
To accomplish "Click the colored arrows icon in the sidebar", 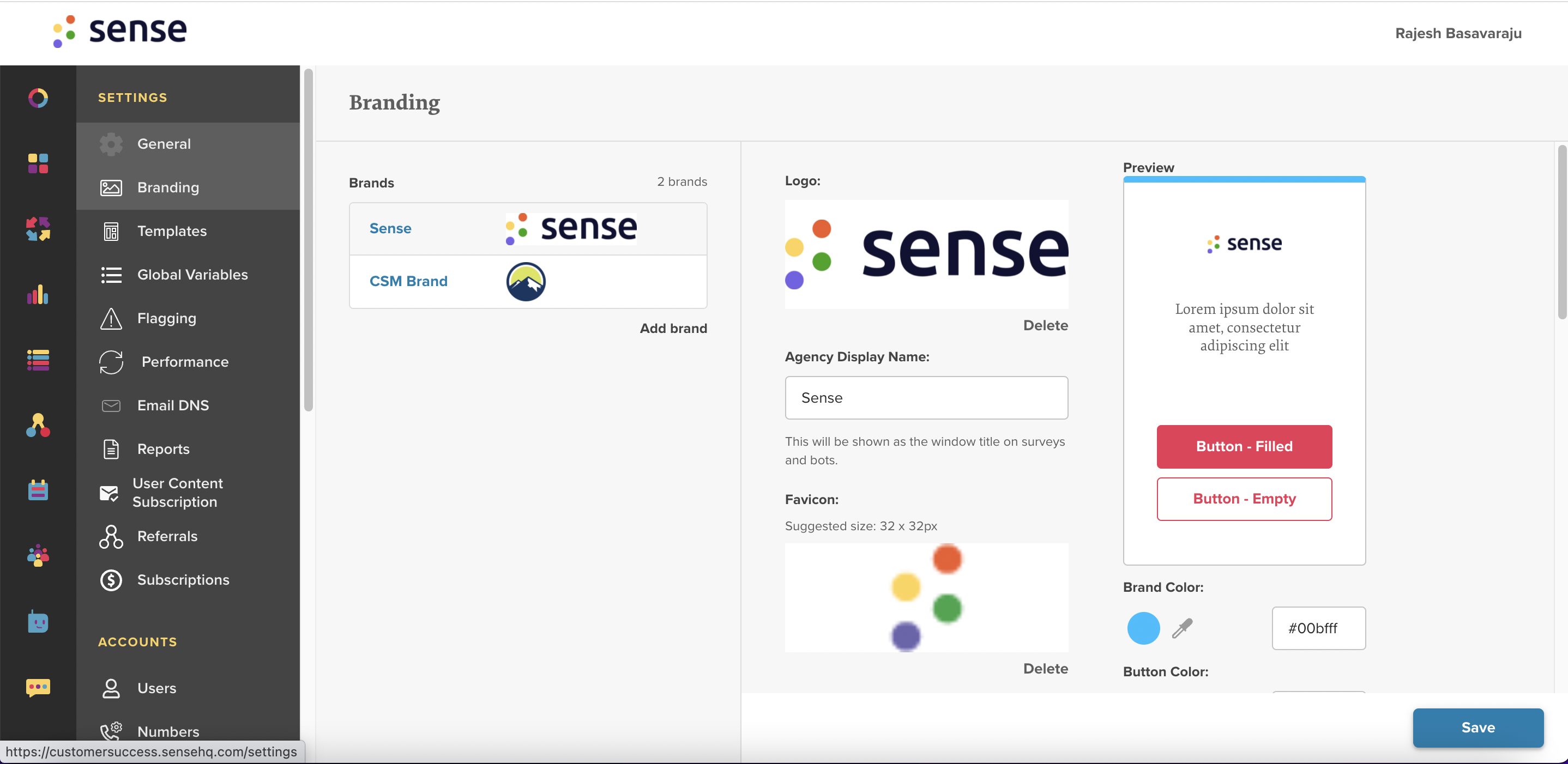I will tap(38, 229).
